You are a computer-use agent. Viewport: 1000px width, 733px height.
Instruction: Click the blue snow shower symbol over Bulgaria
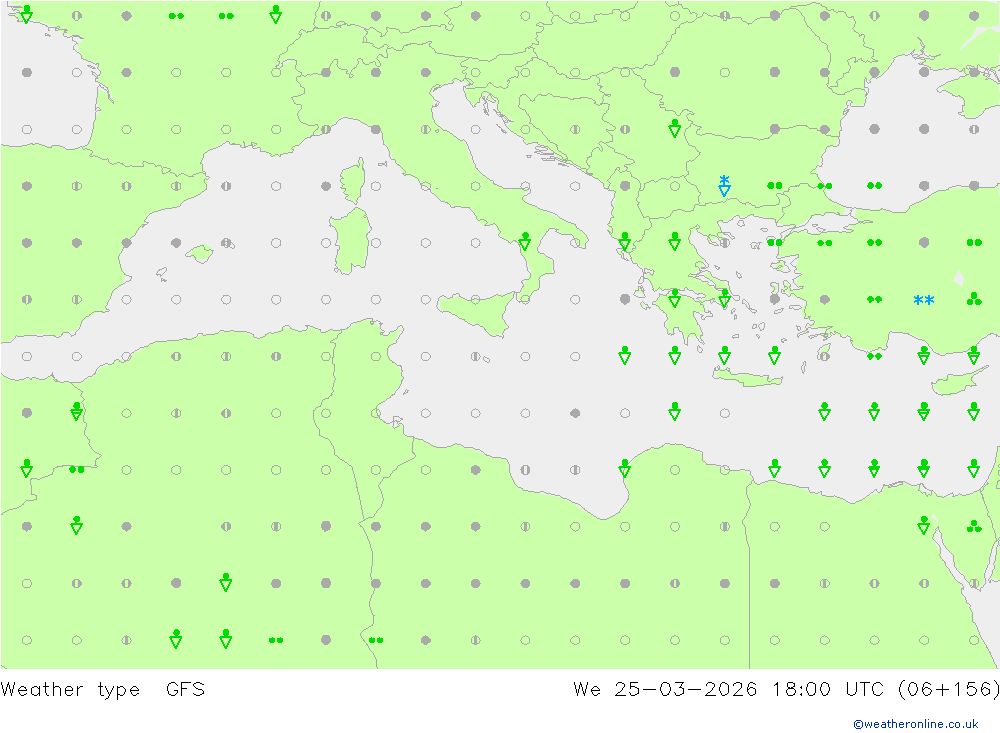(724, 186)
